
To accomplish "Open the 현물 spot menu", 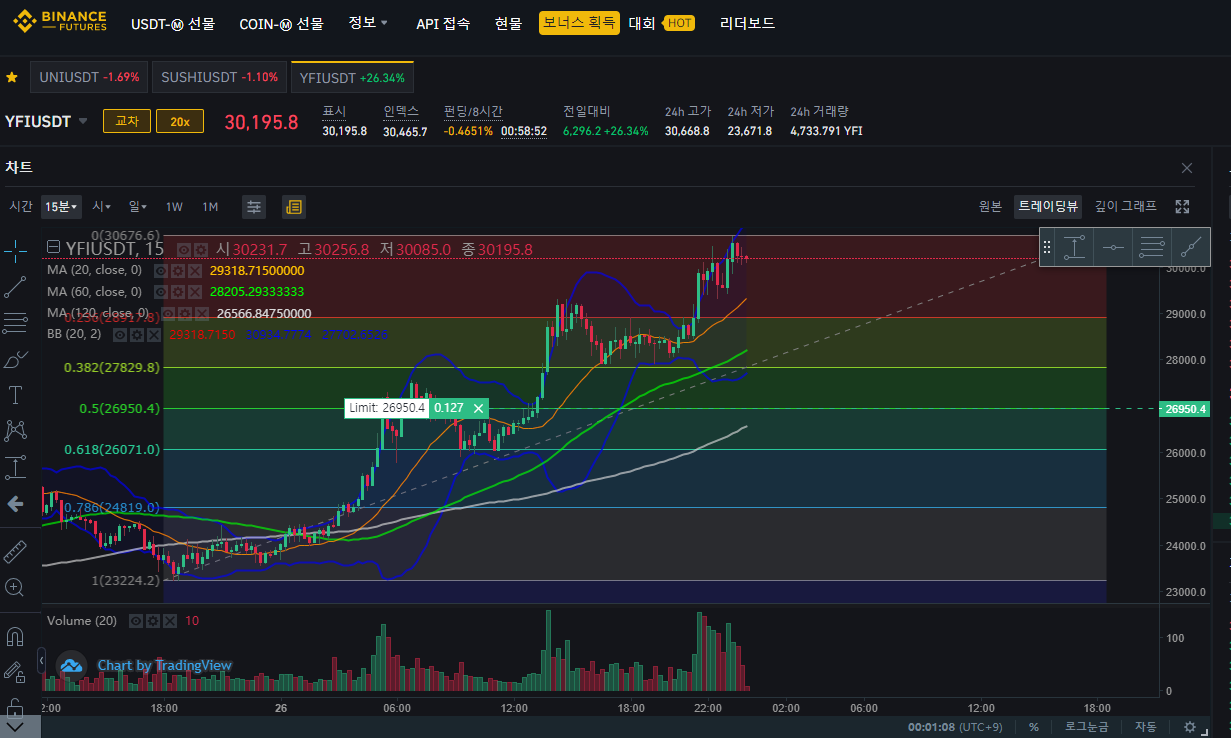I will click(508, 23).
